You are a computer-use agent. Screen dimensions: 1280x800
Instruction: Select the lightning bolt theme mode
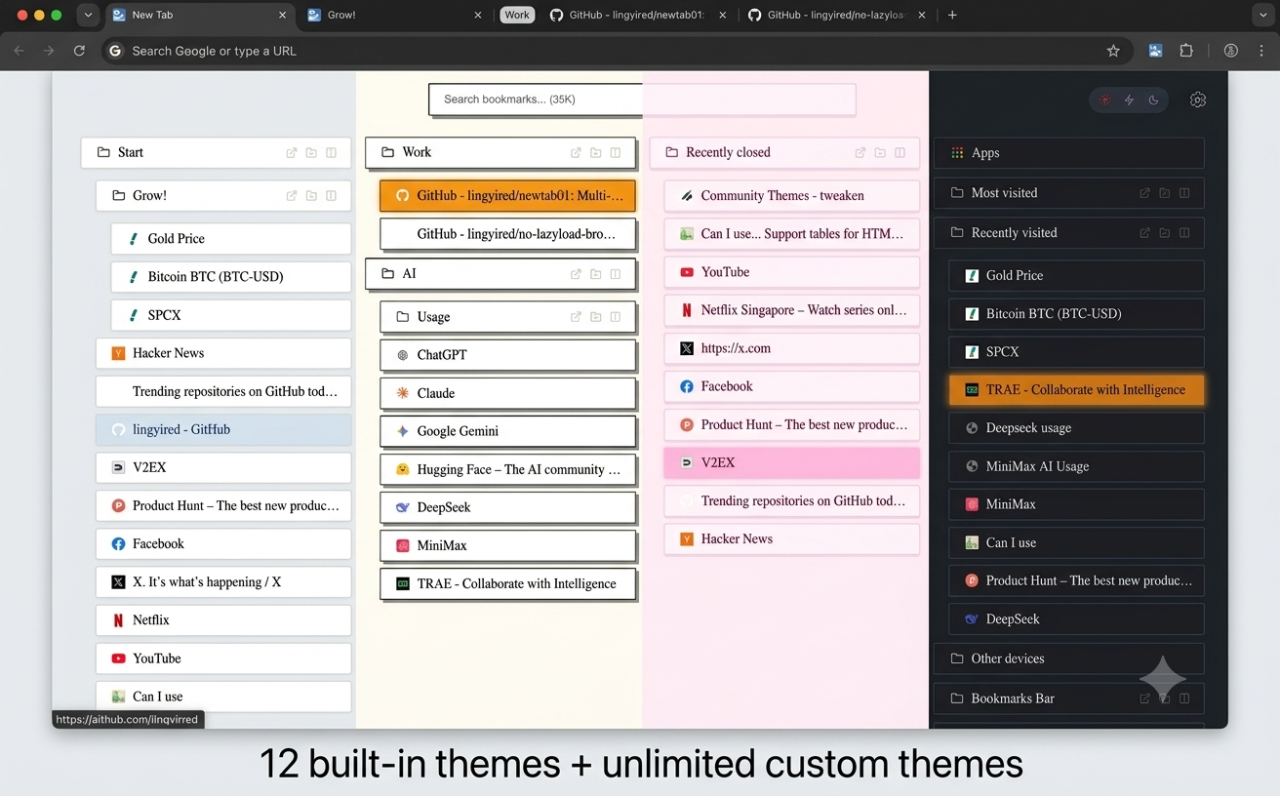(1129, 100)
